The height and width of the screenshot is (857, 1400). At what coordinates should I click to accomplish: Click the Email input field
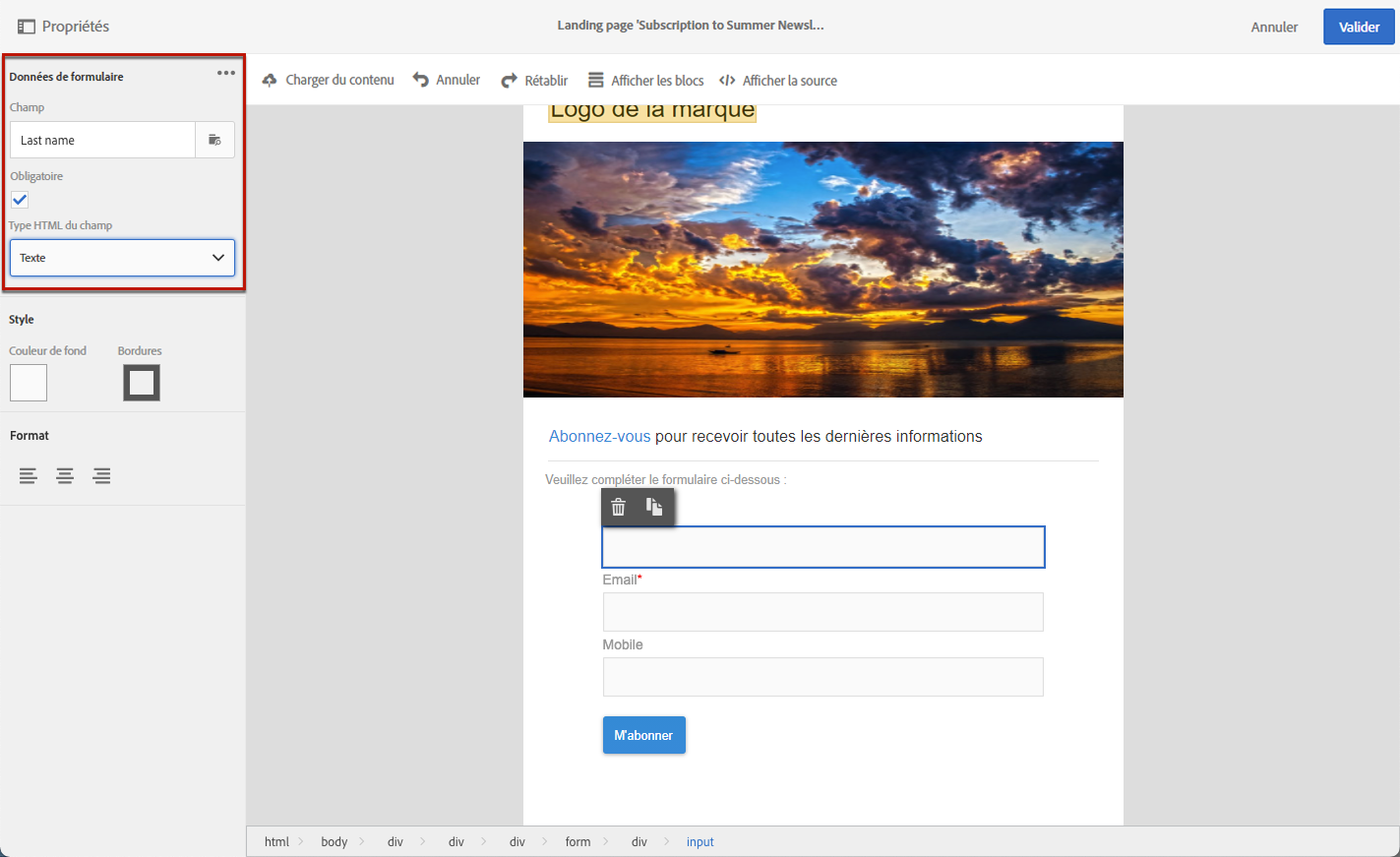[823, 612]
